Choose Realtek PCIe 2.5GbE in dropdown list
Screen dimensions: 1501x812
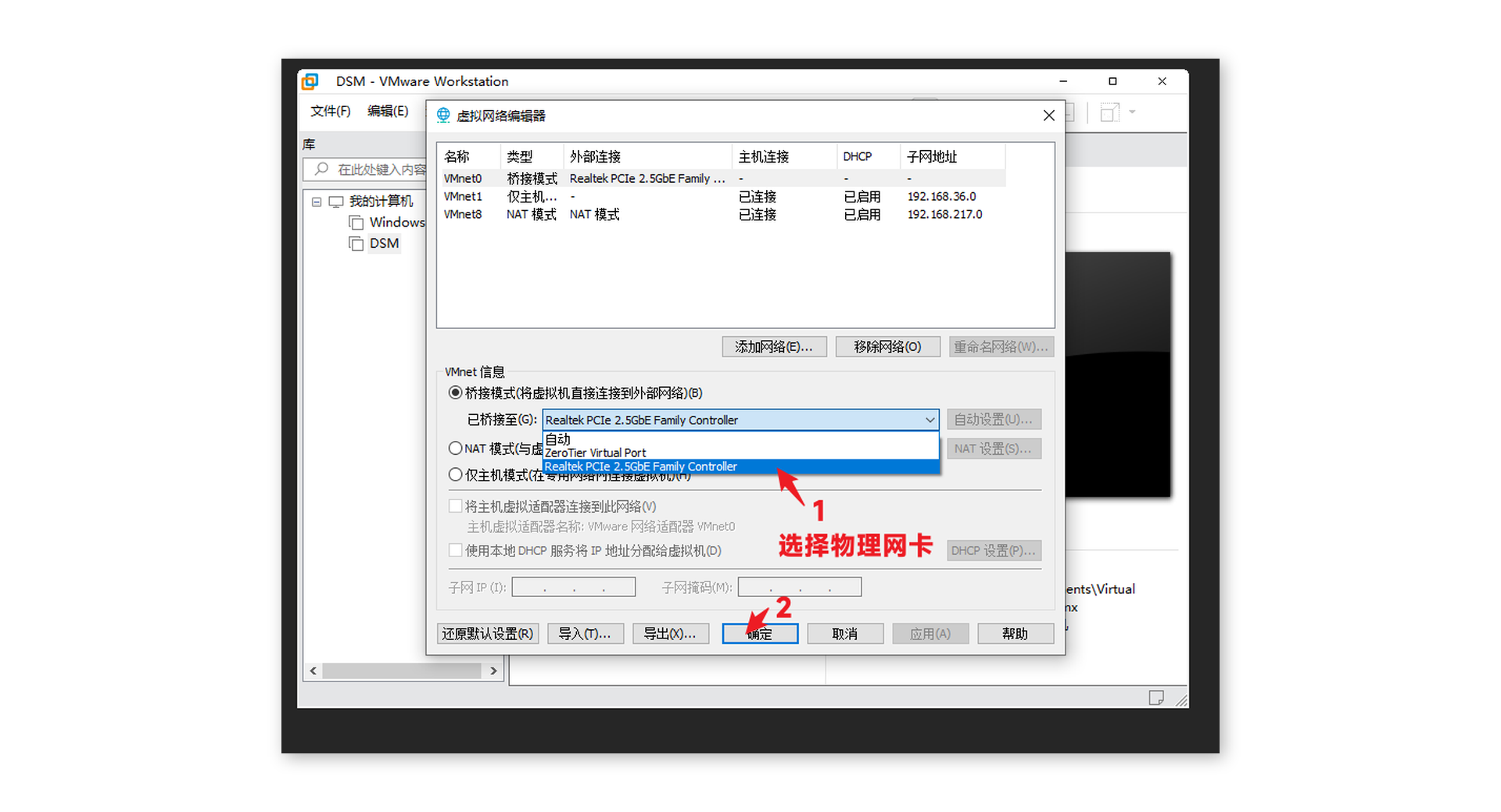740,467
